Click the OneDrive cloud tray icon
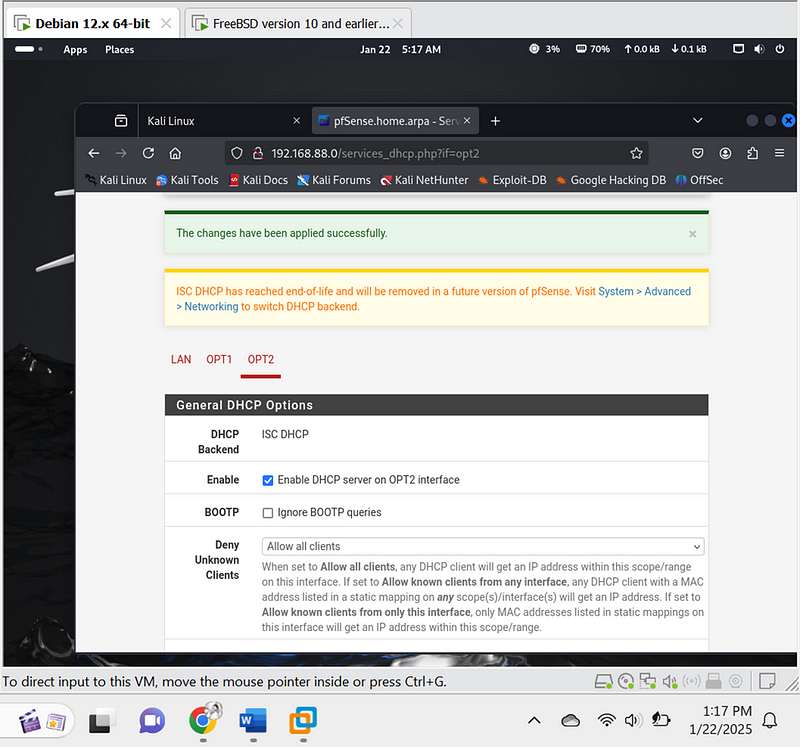The height and width of the screenshot is (747, 800). [x=570, y=720]
